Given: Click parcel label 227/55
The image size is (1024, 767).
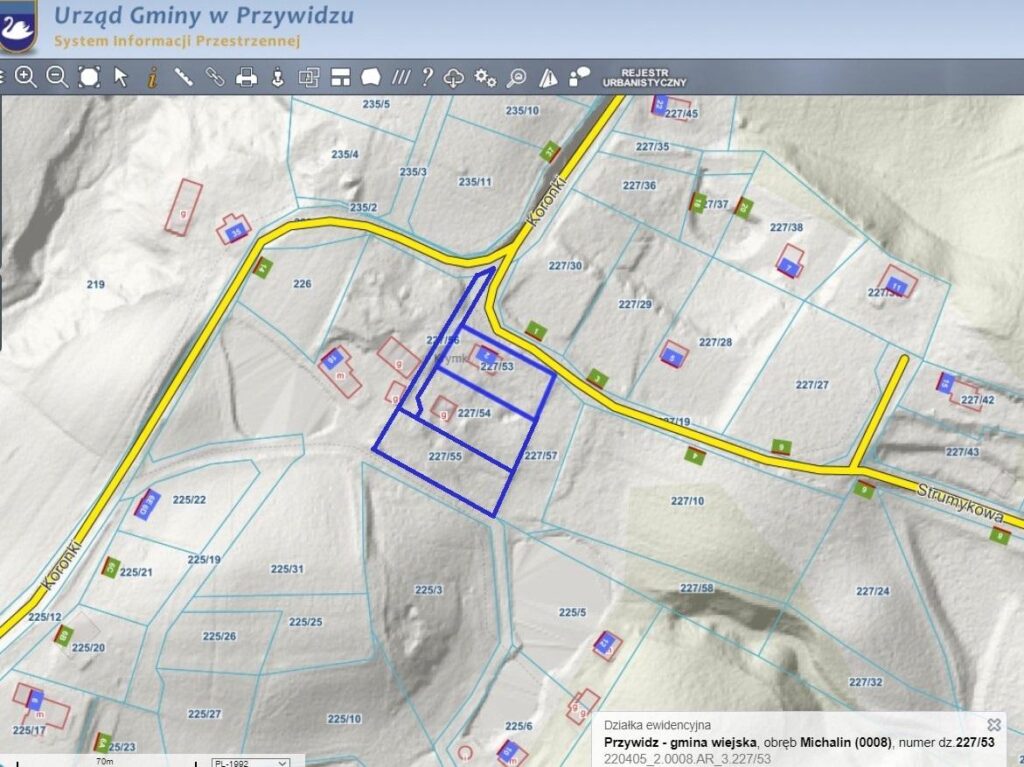Looking at the screenshot, I should coord(445,456).
